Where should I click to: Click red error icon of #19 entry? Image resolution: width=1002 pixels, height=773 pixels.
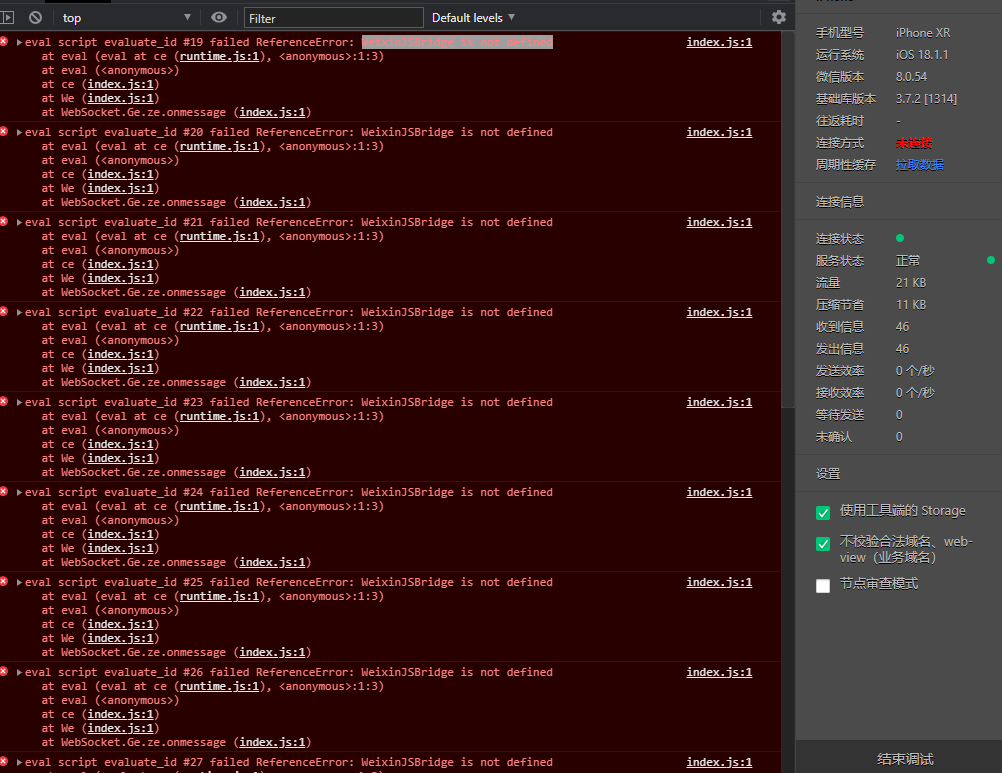(4, 42)
